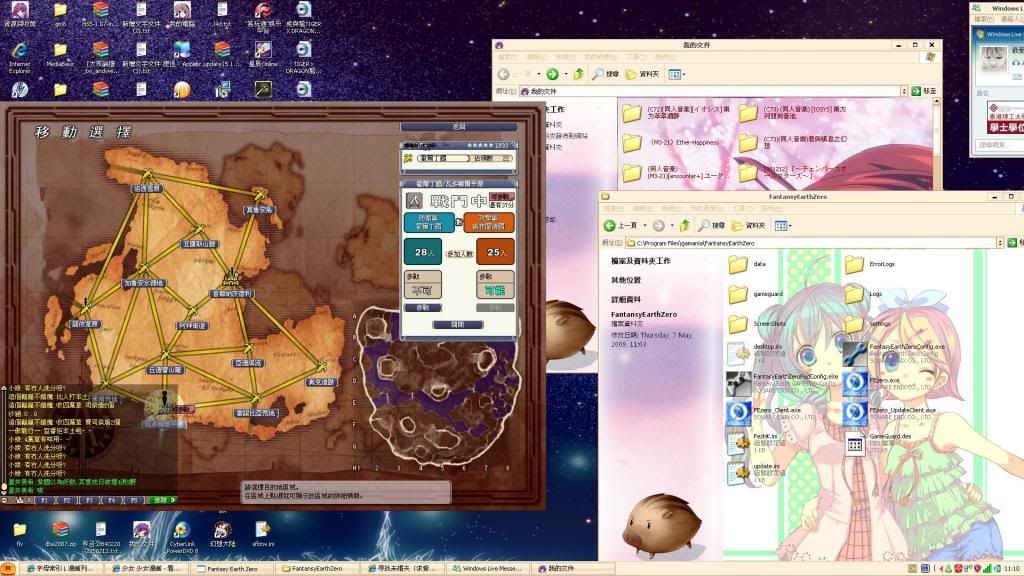Select F2 chat tab in game
Image resolution: width=1024 pixels, height=576 pixels.
[x=67, y=500]
